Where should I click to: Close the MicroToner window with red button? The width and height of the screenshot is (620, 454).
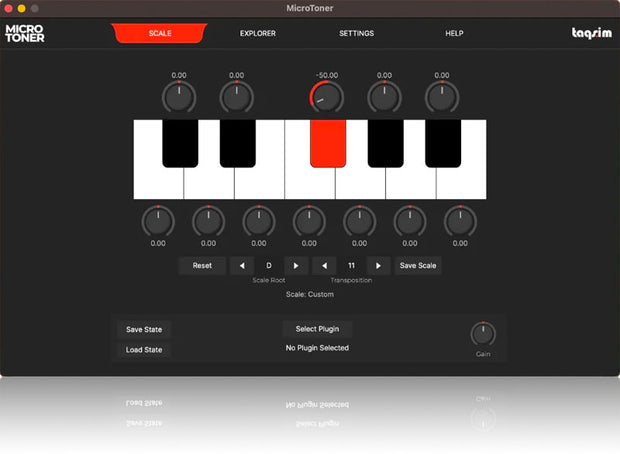tap(8, 8)
